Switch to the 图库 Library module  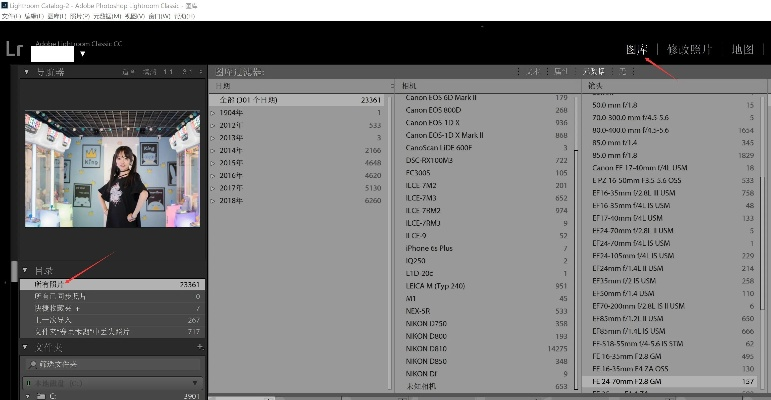coord(636,49)
